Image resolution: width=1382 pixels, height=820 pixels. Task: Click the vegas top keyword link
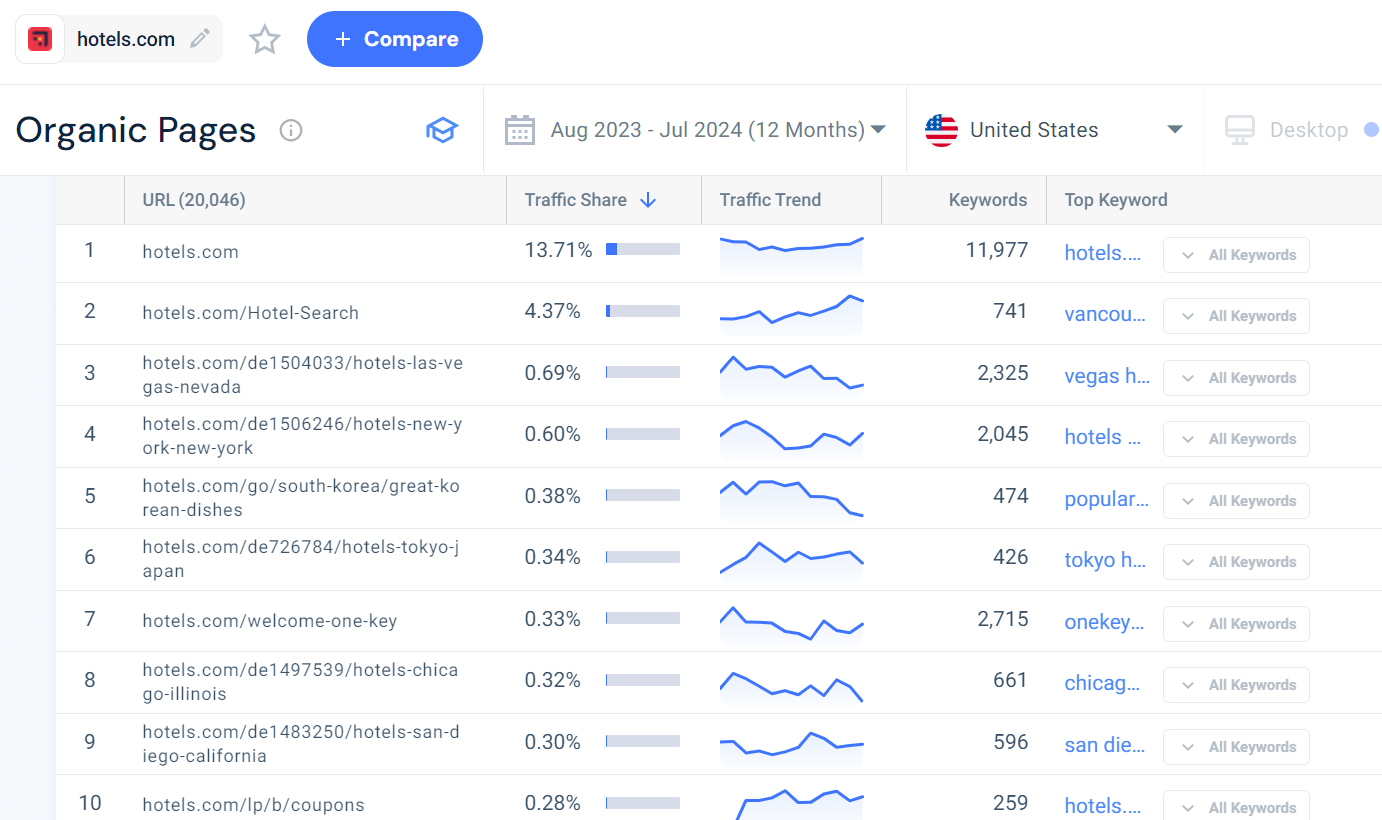[x=1106, y=376]
